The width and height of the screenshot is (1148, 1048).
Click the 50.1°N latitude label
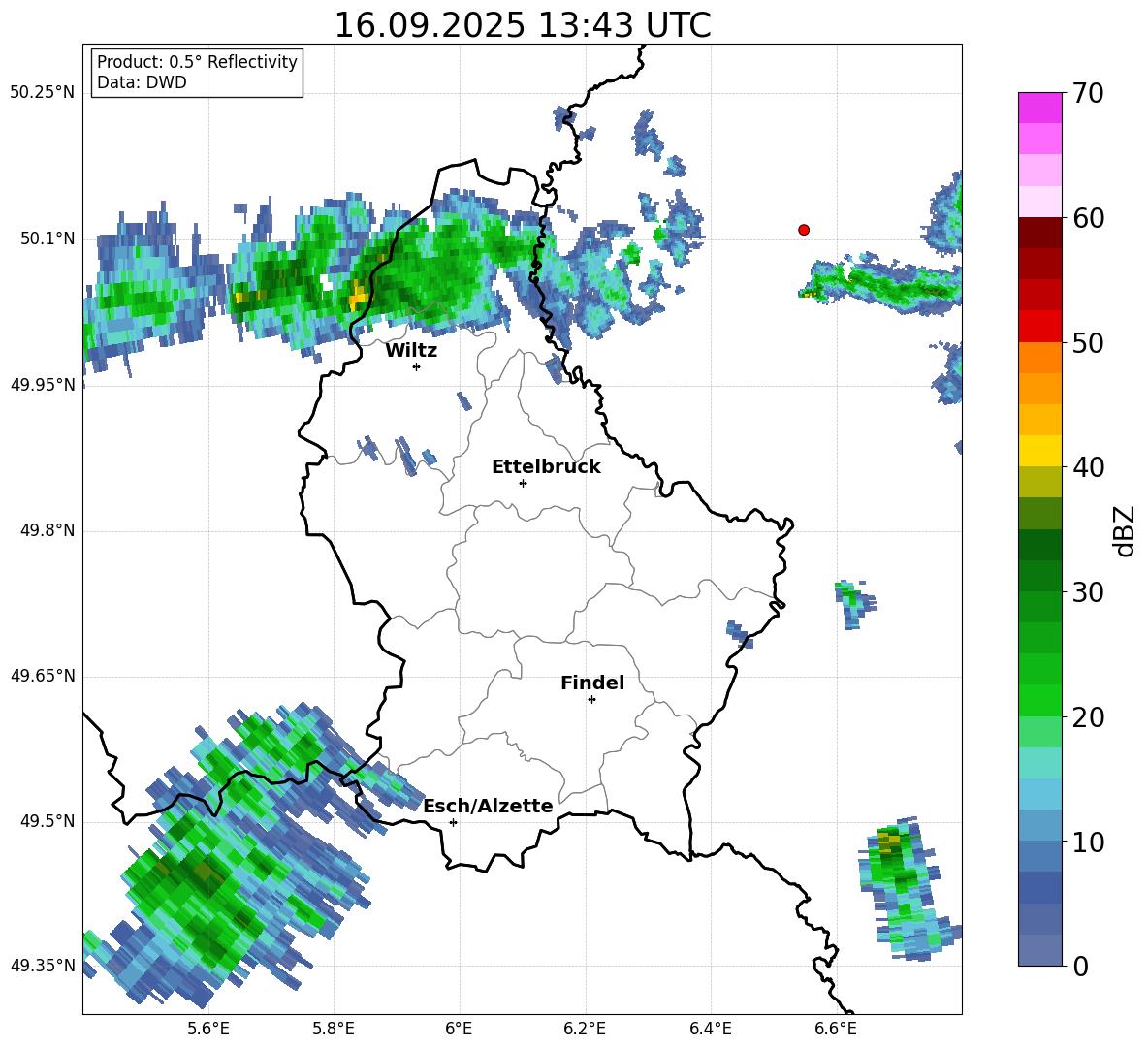(47, 239)
